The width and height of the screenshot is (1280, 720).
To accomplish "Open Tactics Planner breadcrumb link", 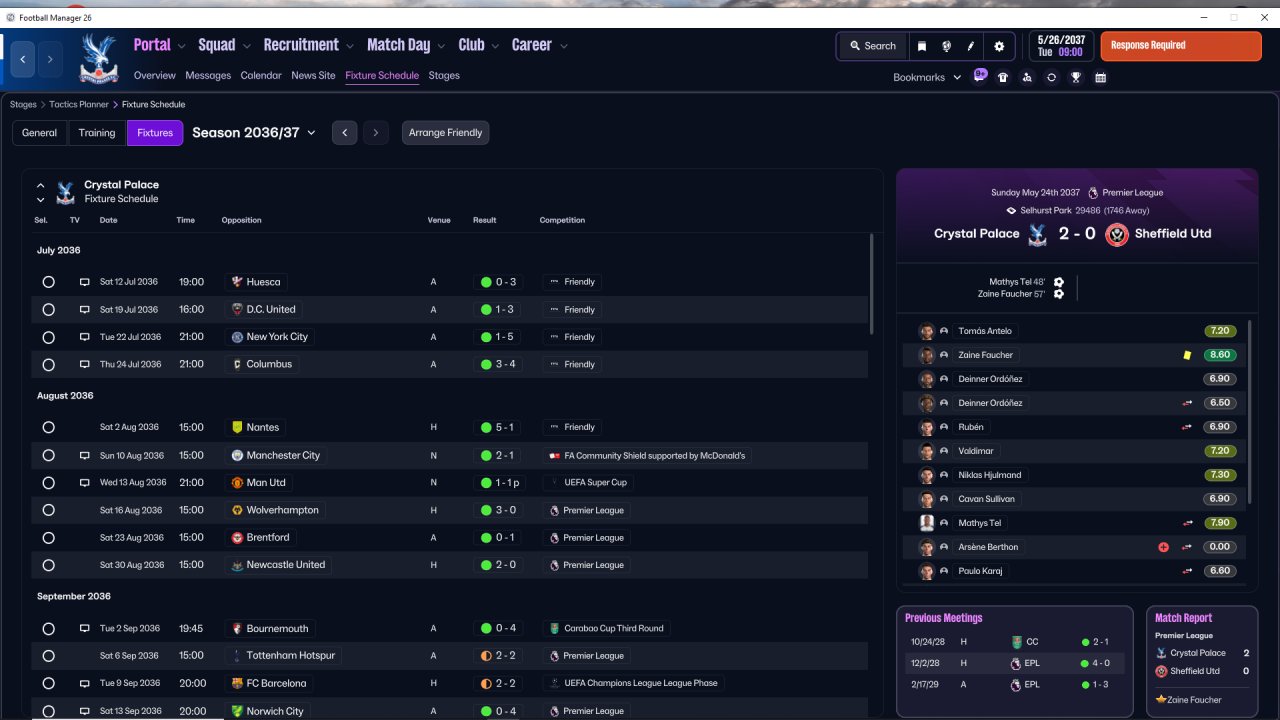I will coord(79,104).
